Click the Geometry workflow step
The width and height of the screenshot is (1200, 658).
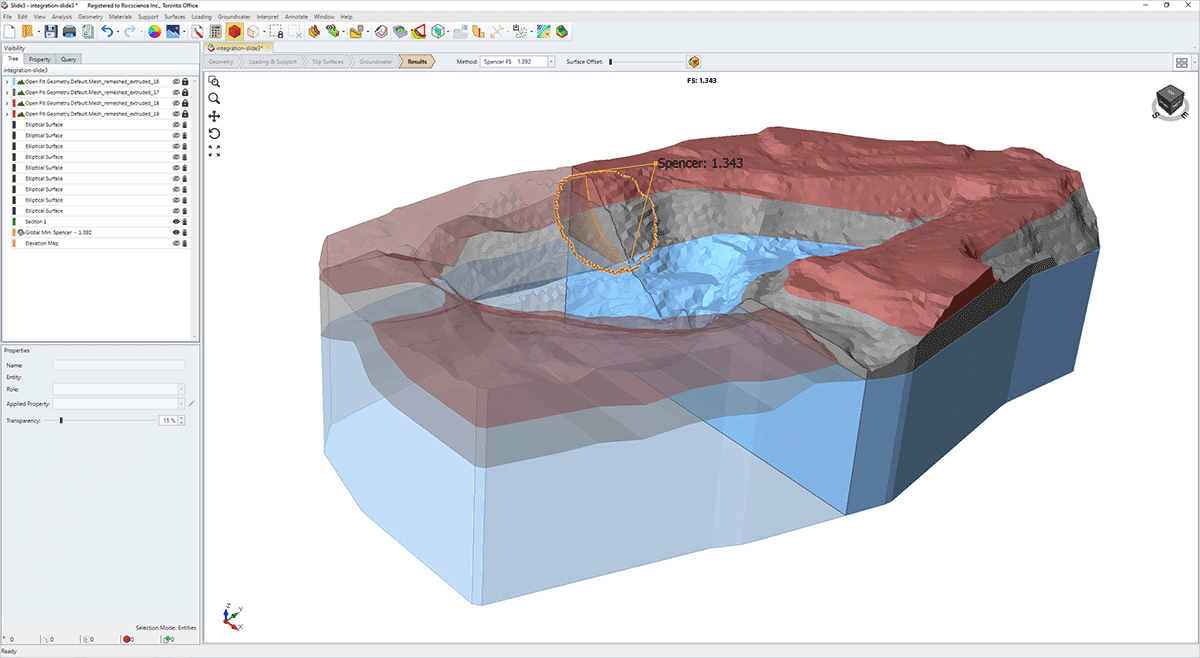point(221,62)
